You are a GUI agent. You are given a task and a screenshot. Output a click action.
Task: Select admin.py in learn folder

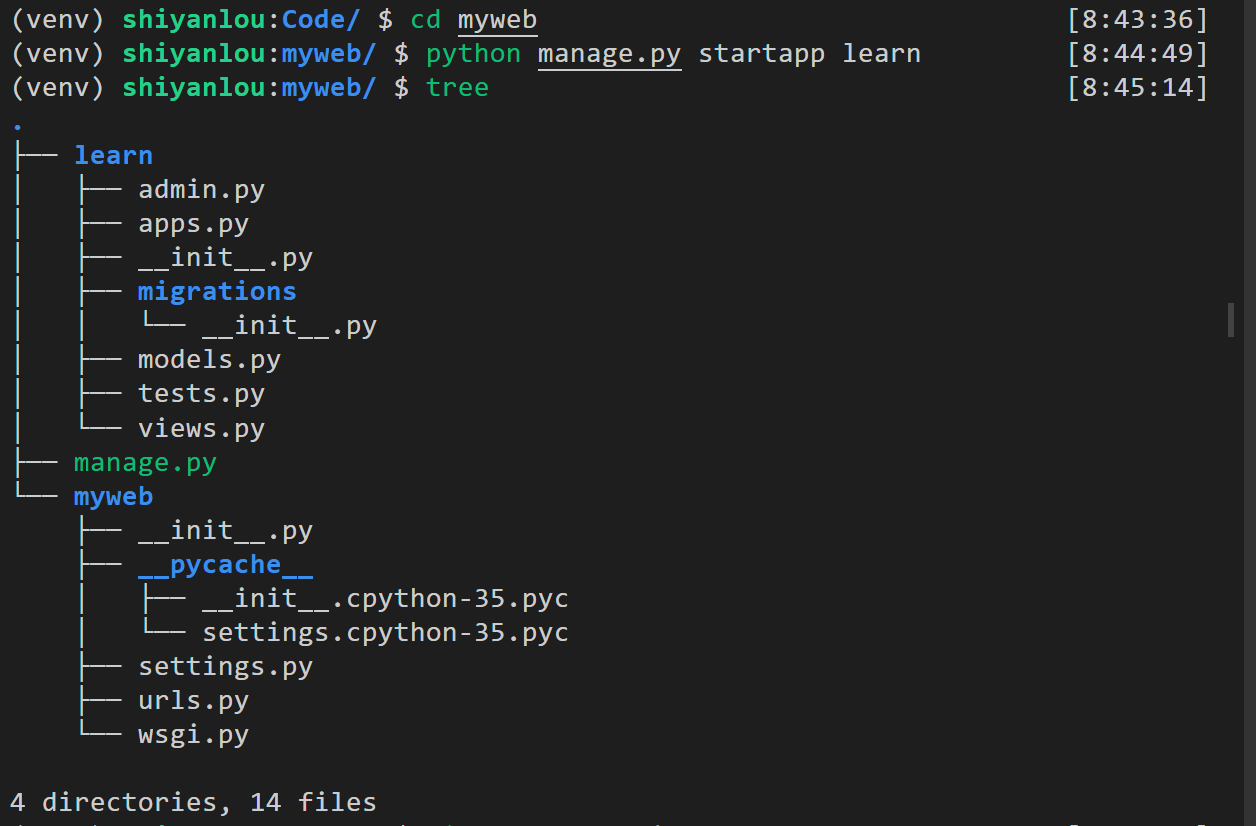[201, 189]
